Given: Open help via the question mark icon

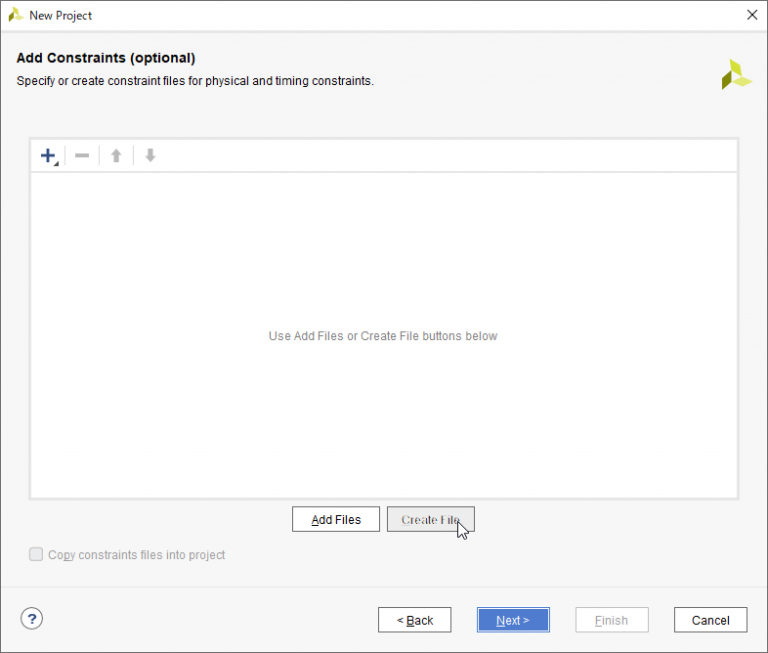Looking at the screenshot, I should tap(32, 619).
